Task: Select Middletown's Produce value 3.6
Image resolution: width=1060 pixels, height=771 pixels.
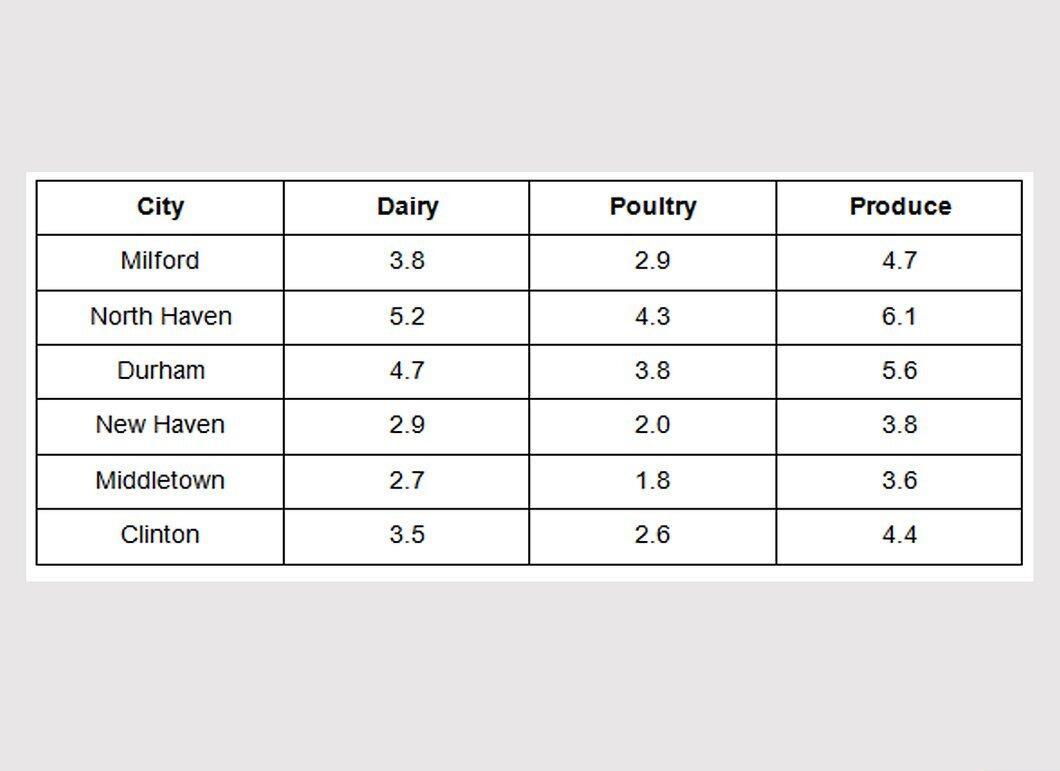Action: [899, 480]
